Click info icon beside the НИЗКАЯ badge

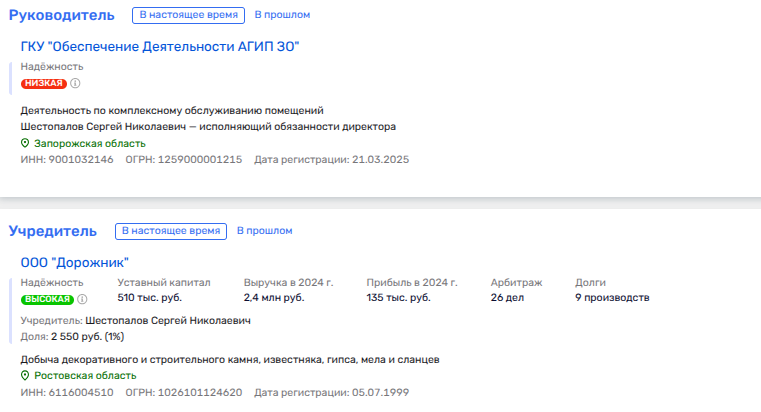click(x=75, y=83)
